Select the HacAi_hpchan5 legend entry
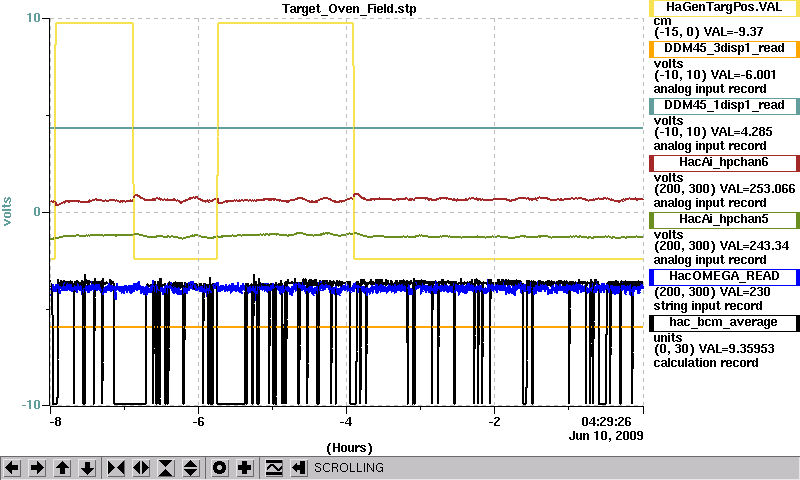This screenshot has width=800, height=480. pyautogui.click(x=724, y=220)
